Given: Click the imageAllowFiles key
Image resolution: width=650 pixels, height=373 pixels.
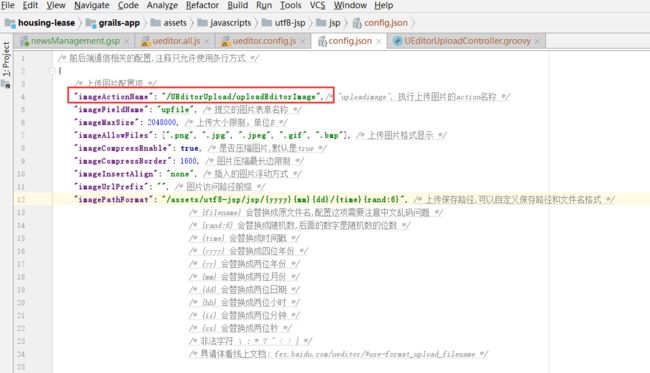Looking at the screenshot, I should [x=113, y=135].
